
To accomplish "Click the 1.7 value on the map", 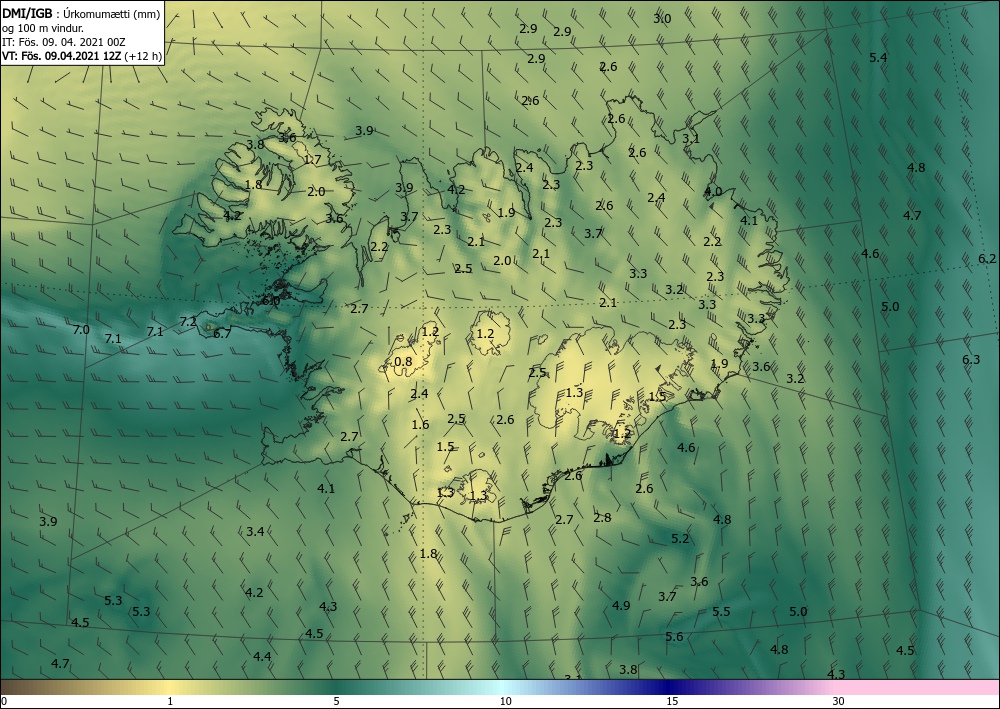I will coord(312,159).
